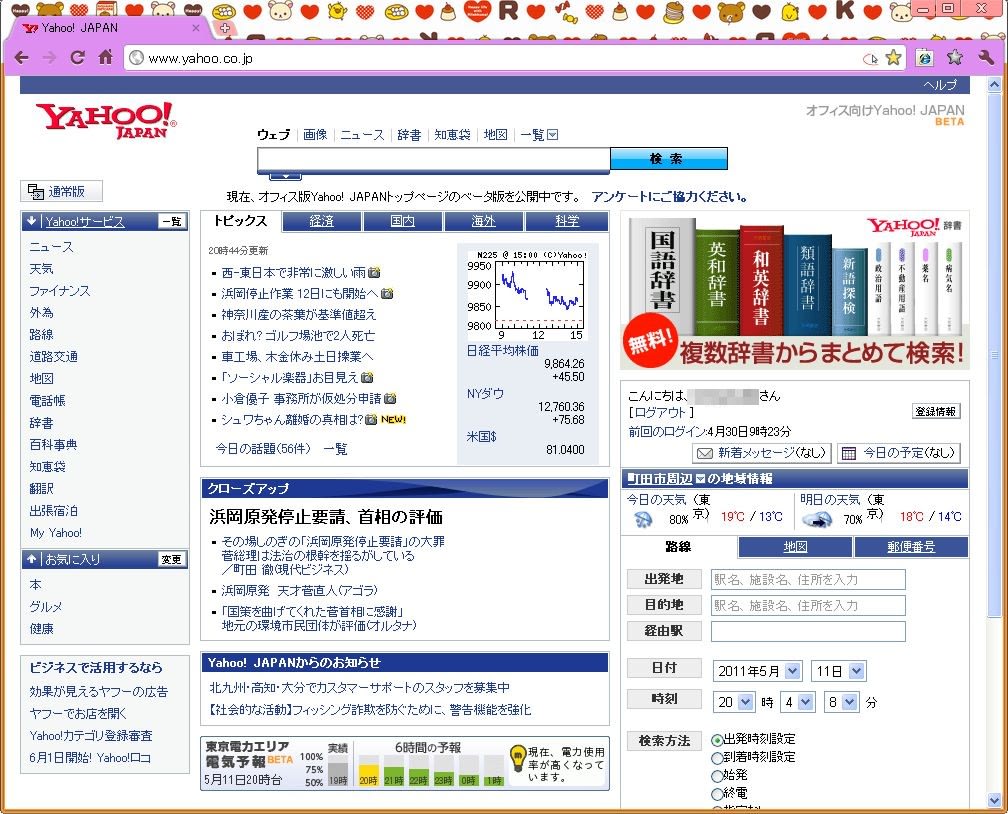Switch to the 地図 tab in route panel
The width and height of the screenshot is (1008, 814).
795,547
